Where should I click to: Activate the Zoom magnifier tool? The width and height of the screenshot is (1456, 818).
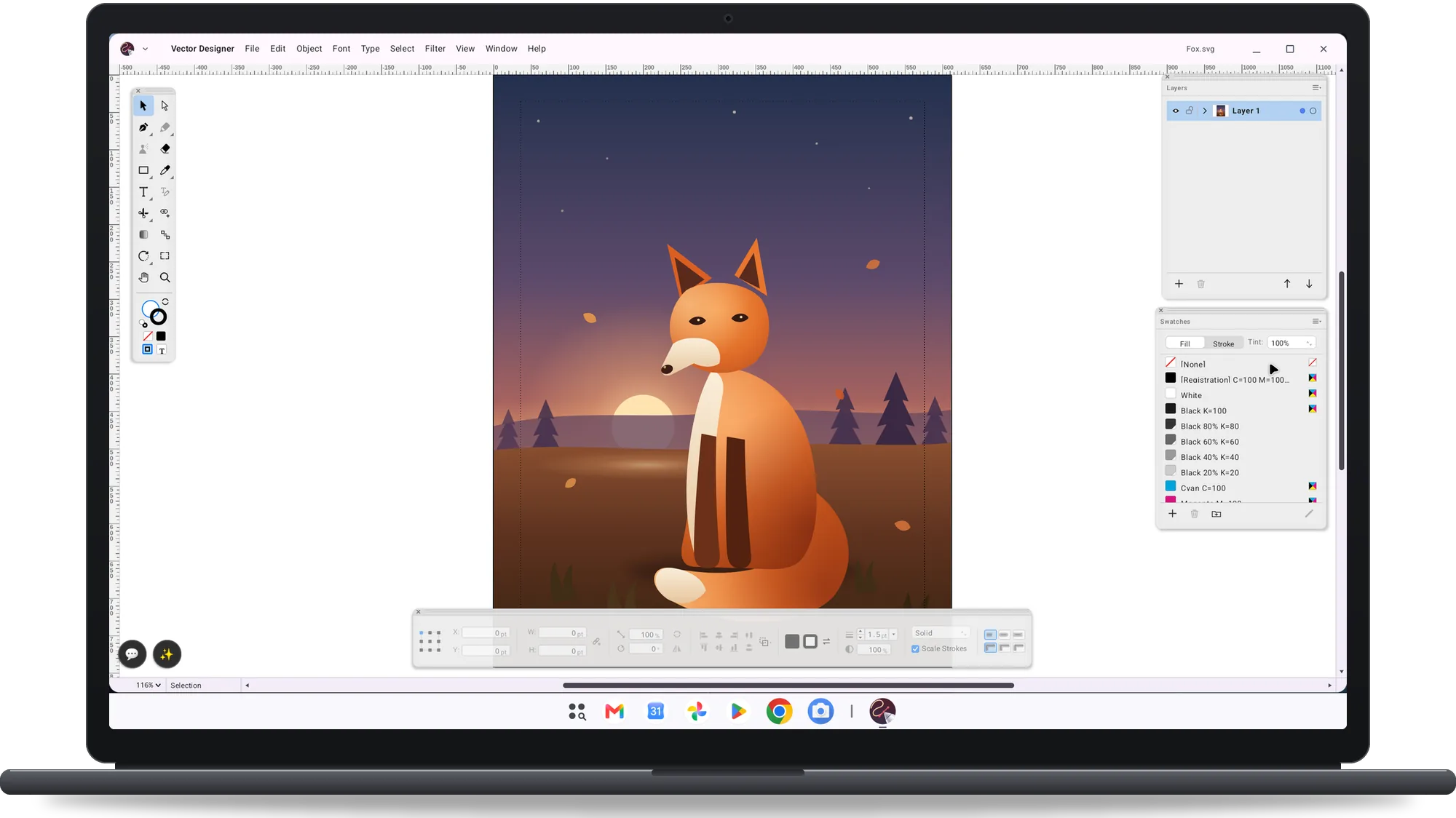(x=165, y=278)
